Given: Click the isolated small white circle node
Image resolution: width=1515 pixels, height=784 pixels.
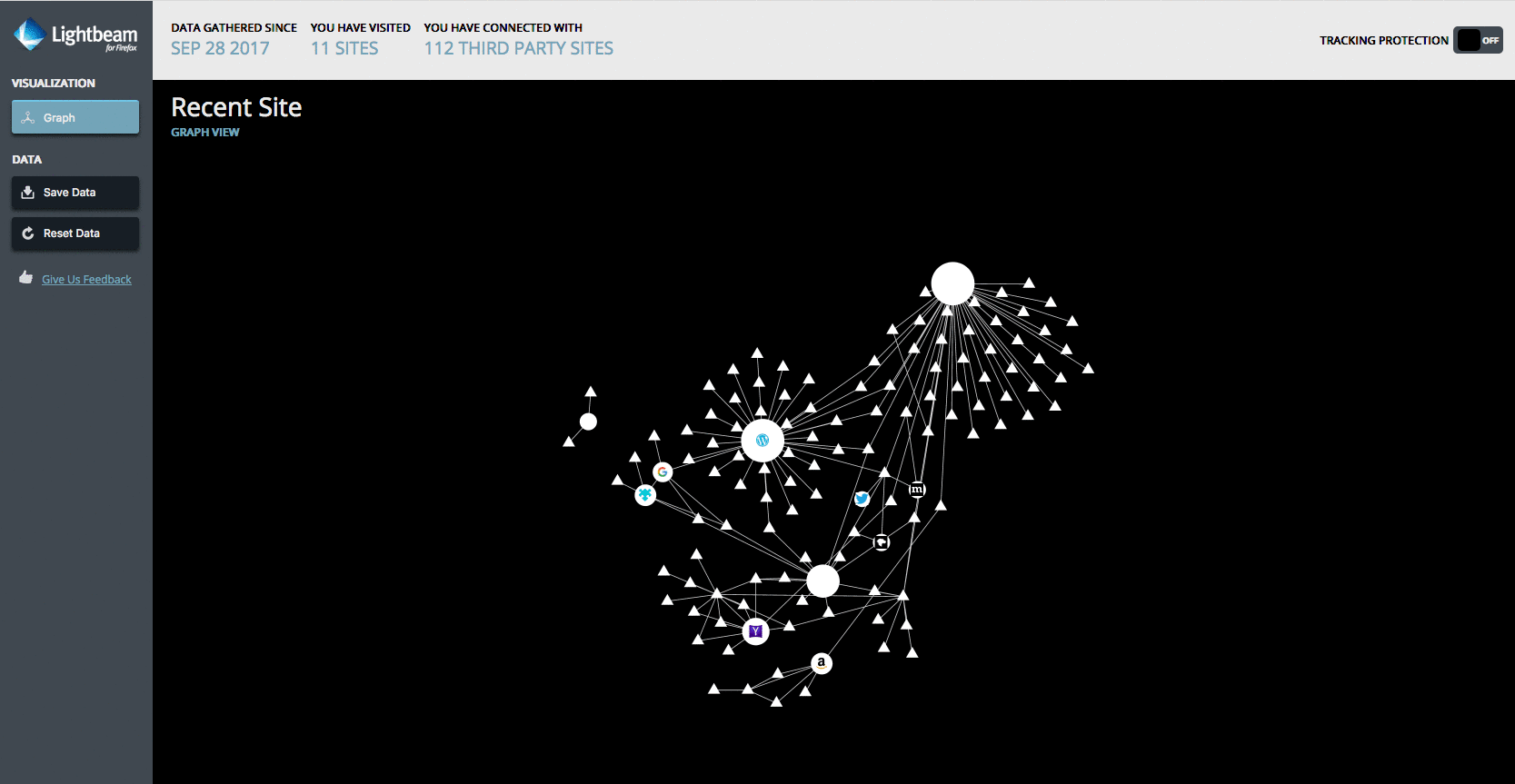Looking at the screenshot, I should pos(588,422).
